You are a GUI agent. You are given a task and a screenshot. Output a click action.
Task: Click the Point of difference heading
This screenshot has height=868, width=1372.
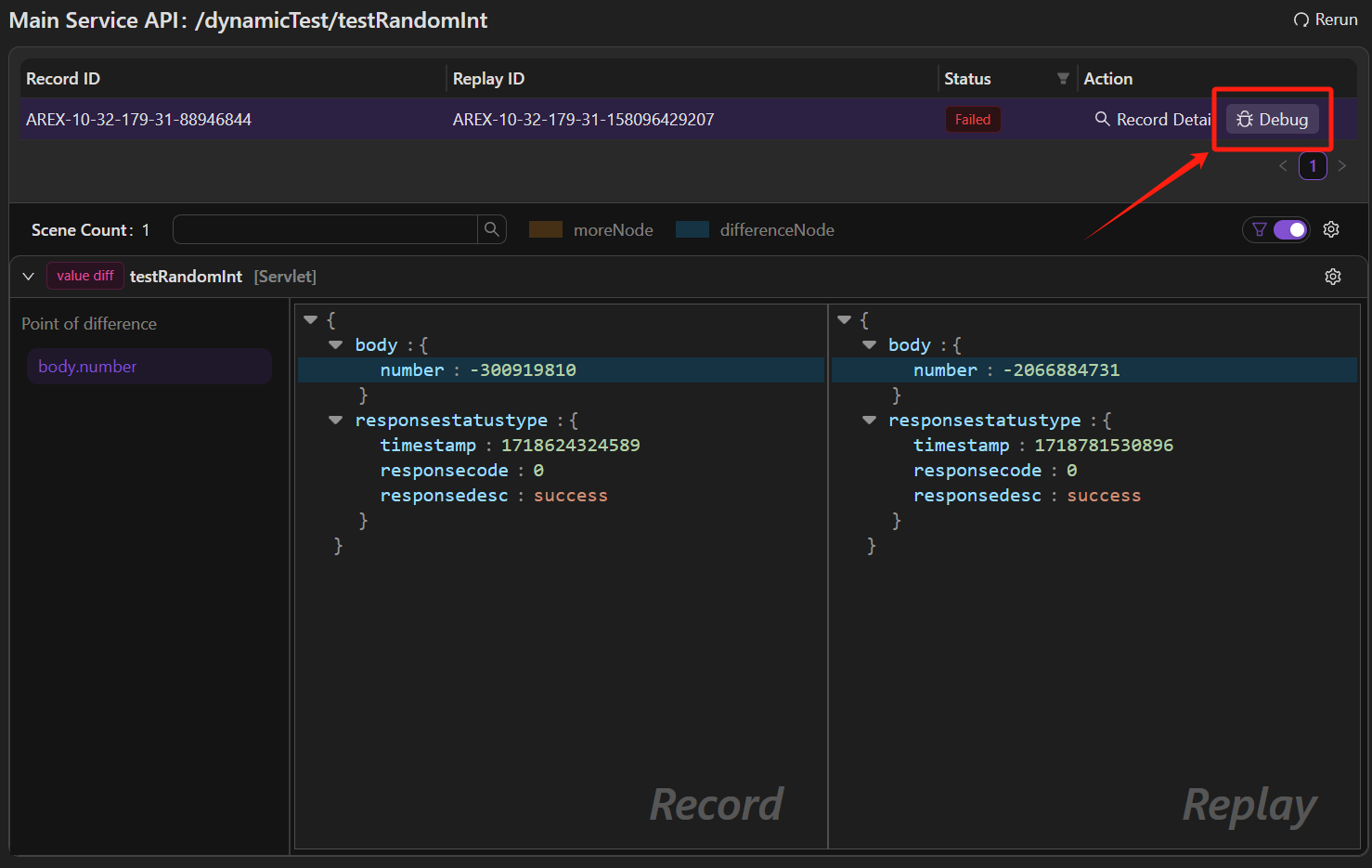click(89, 323)
